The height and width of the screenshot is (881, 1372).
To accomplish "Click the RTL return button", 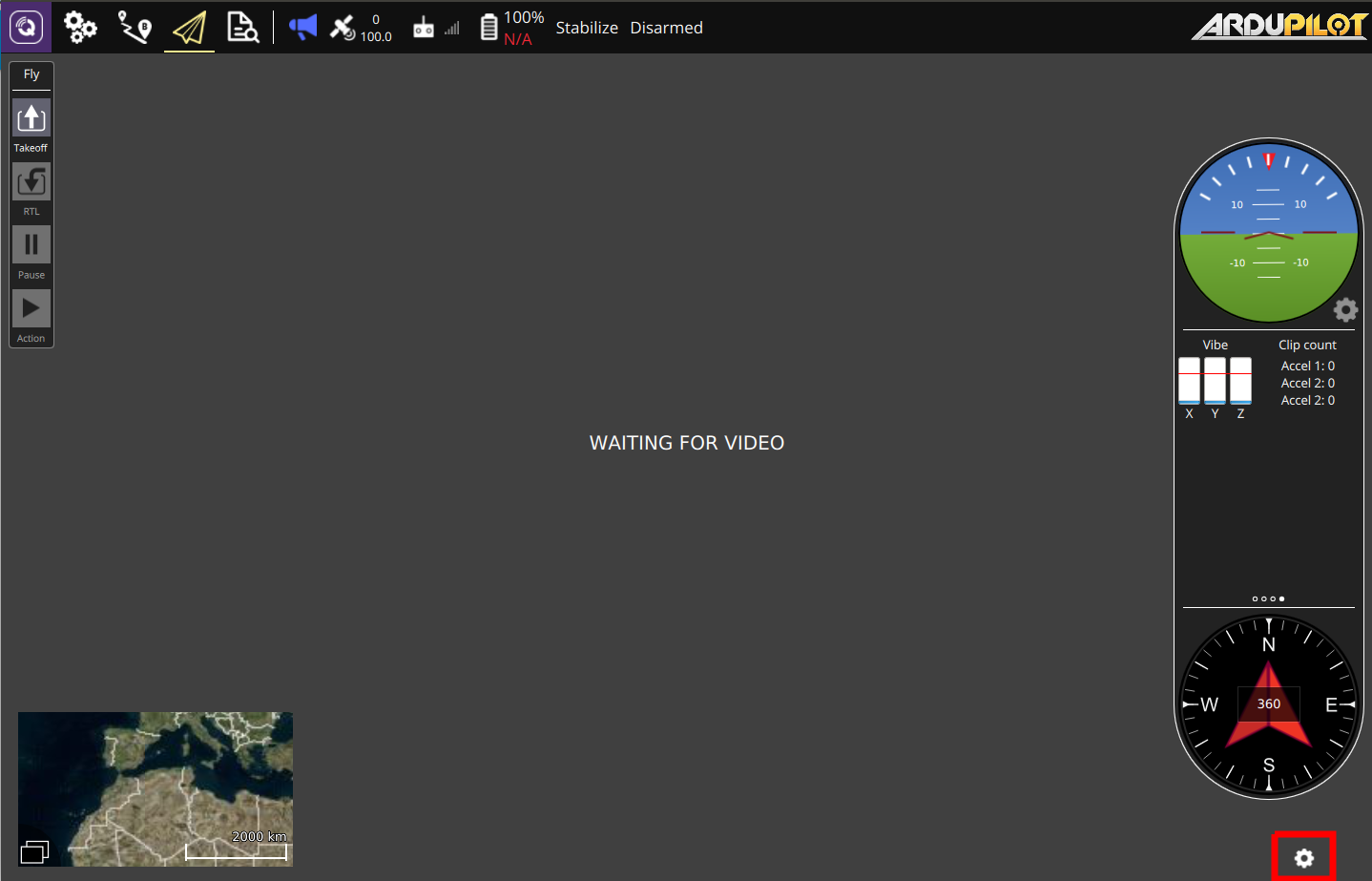I will 31,190.
